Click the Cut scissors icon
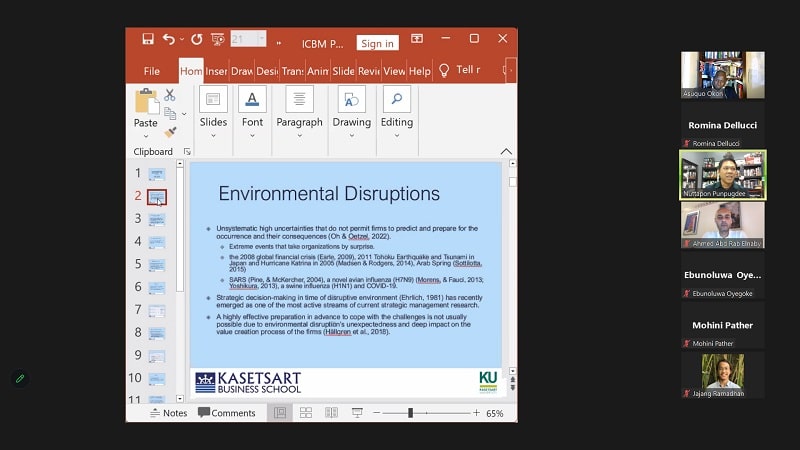The height and width of the screenshot is (450, 800). 170,95
